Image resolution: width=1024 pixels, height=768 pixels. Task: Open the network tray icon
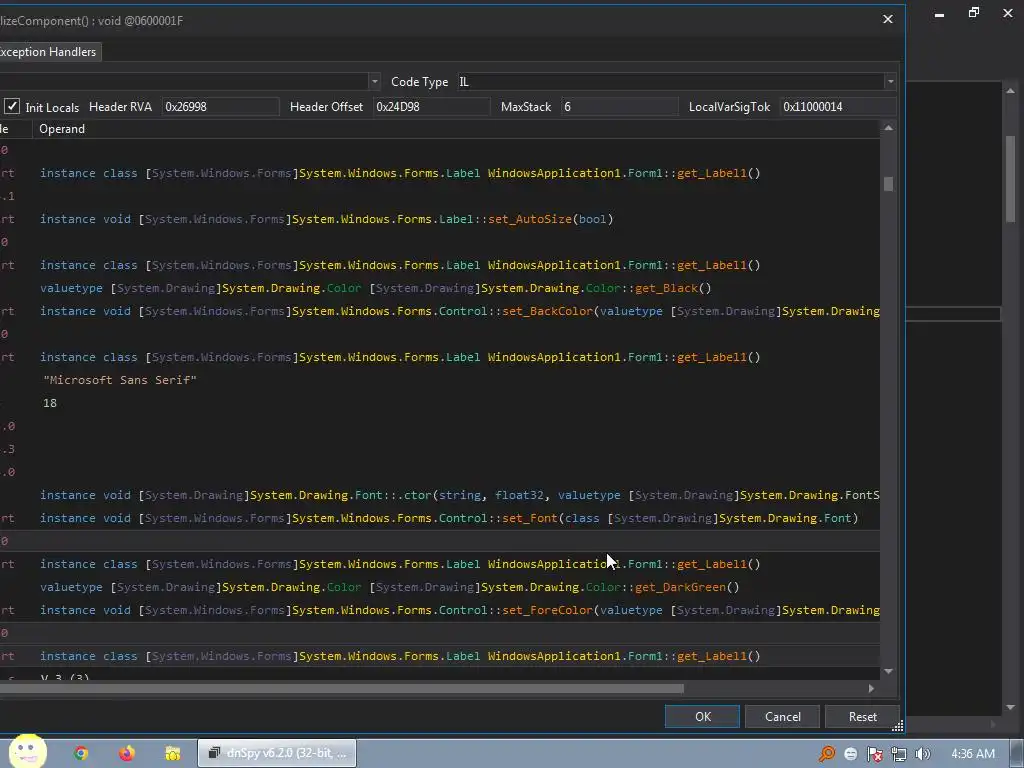tap(899, 754)
